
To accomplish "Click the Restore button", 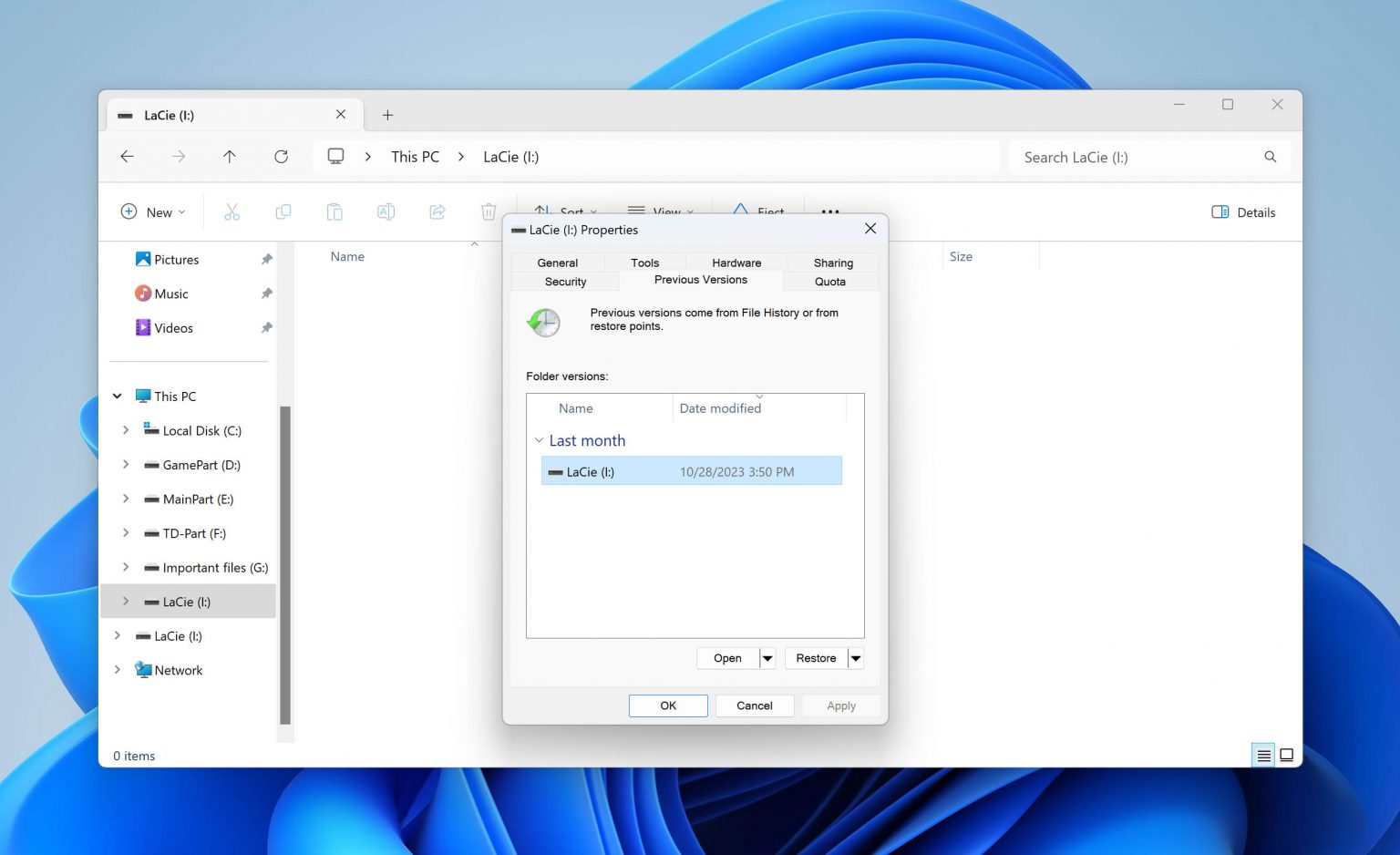I will click(x=815, y=657).
